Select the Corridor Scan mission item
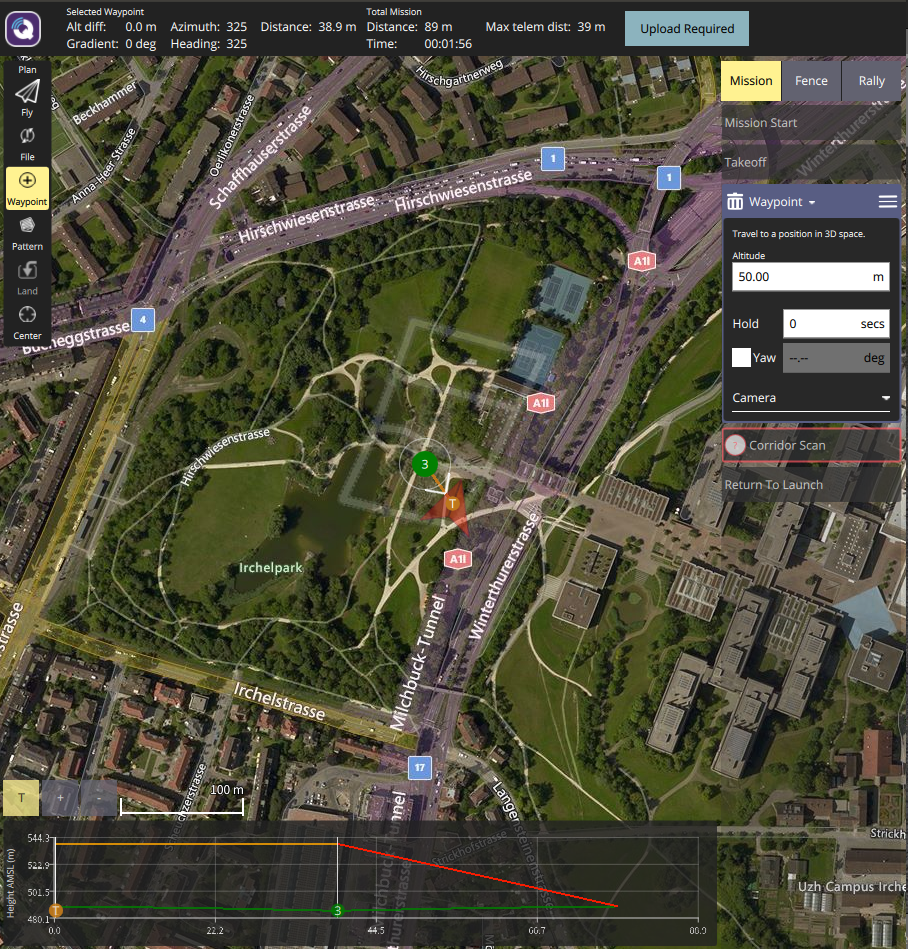Screen dimensions: 908x949 tap(811, 445)
